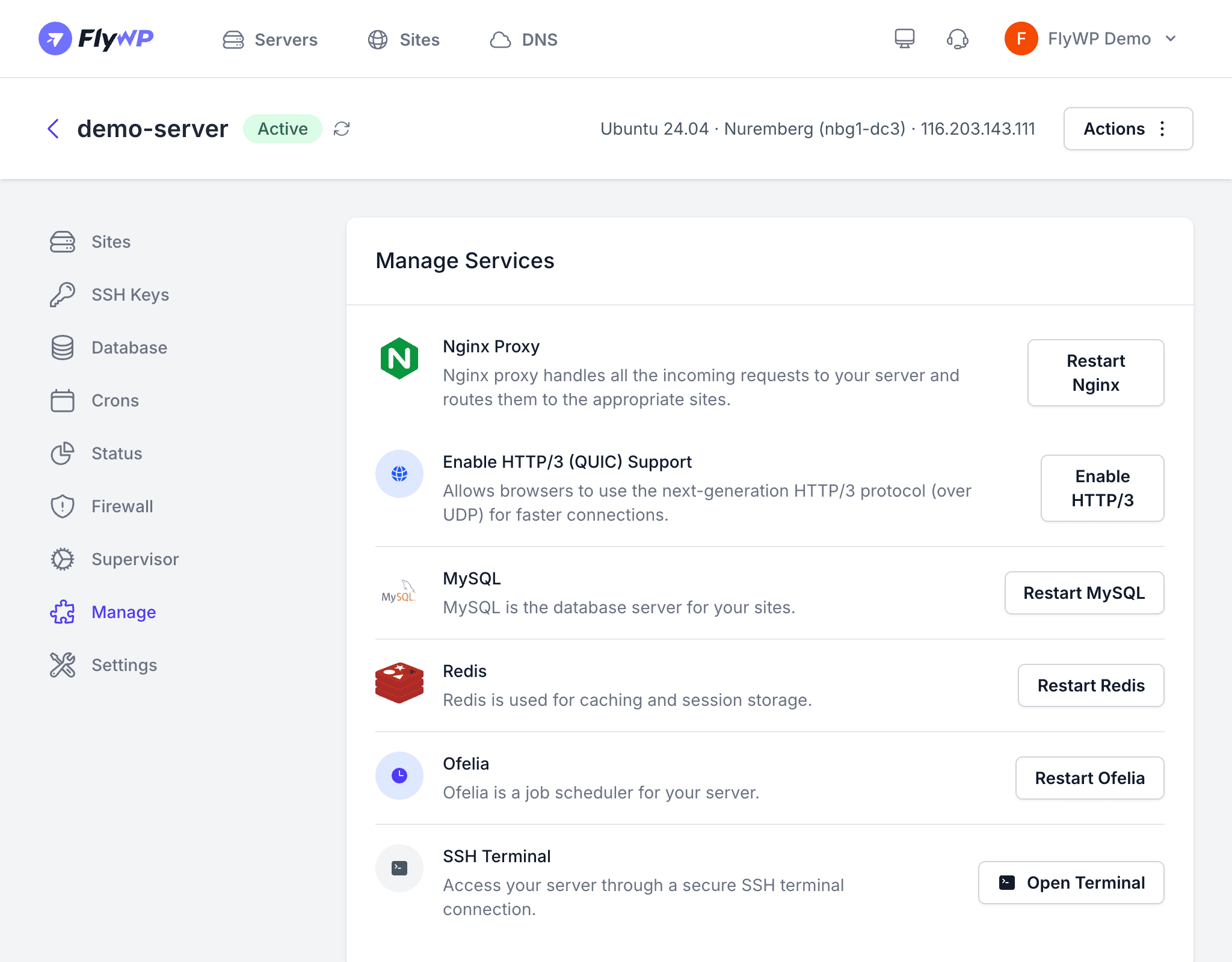Click the orange F avatar

(x=1021, y=38)
